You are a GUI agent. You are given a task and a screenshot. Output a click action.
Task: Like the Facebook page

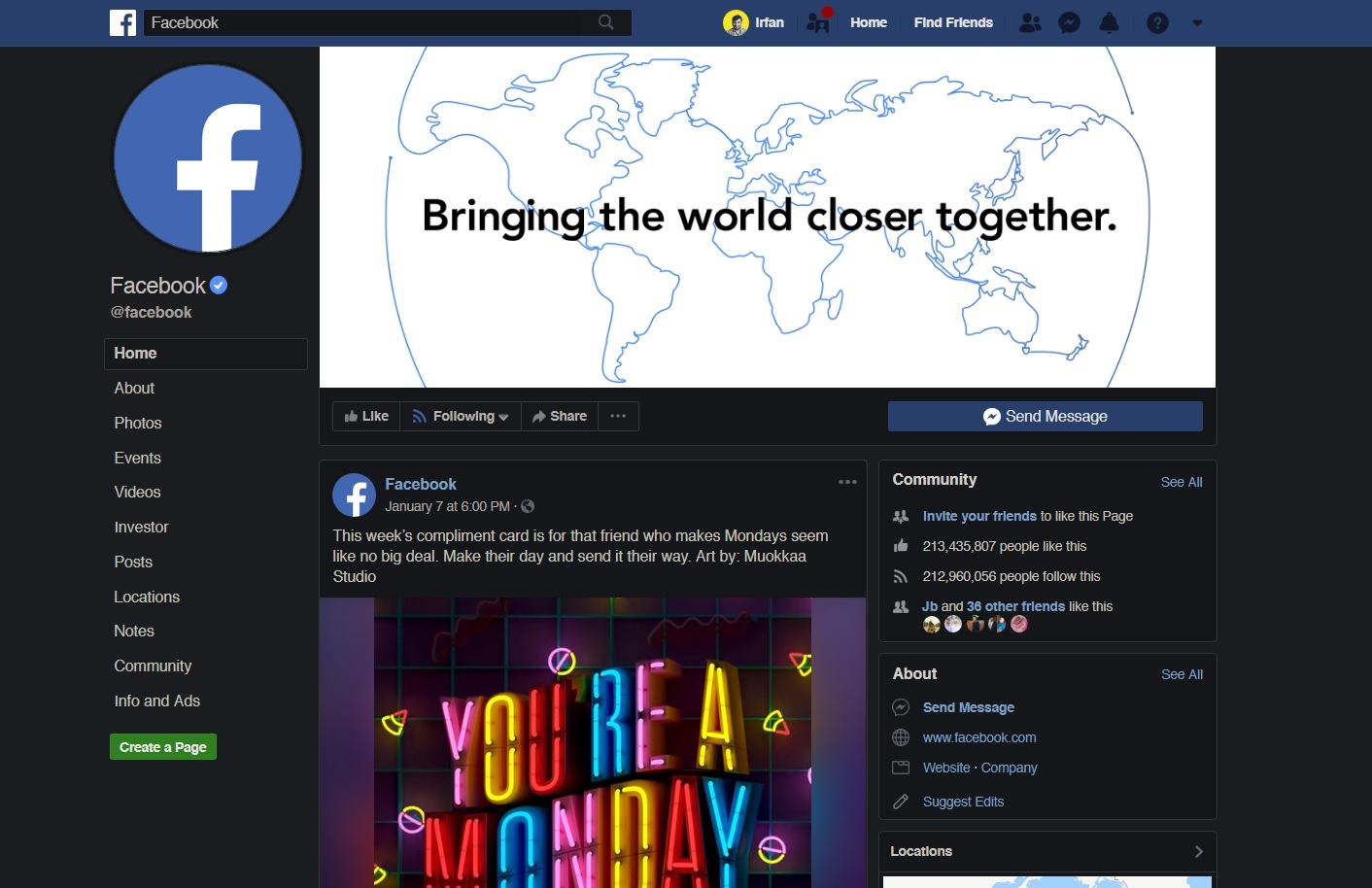tap(366, 416)
